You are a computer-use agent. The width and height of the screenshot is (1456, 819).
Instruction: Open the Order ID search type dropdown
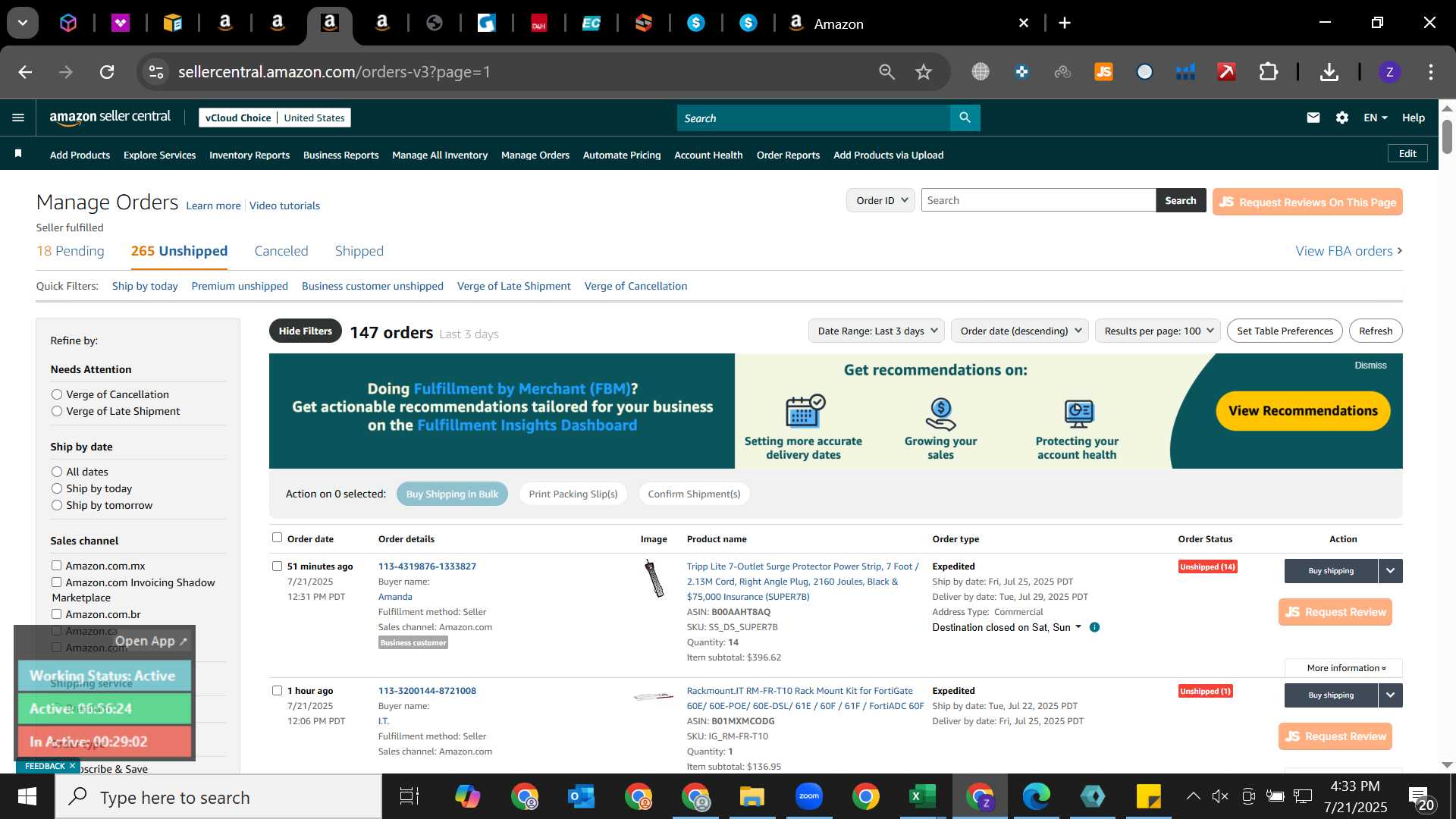coord(880,200)
